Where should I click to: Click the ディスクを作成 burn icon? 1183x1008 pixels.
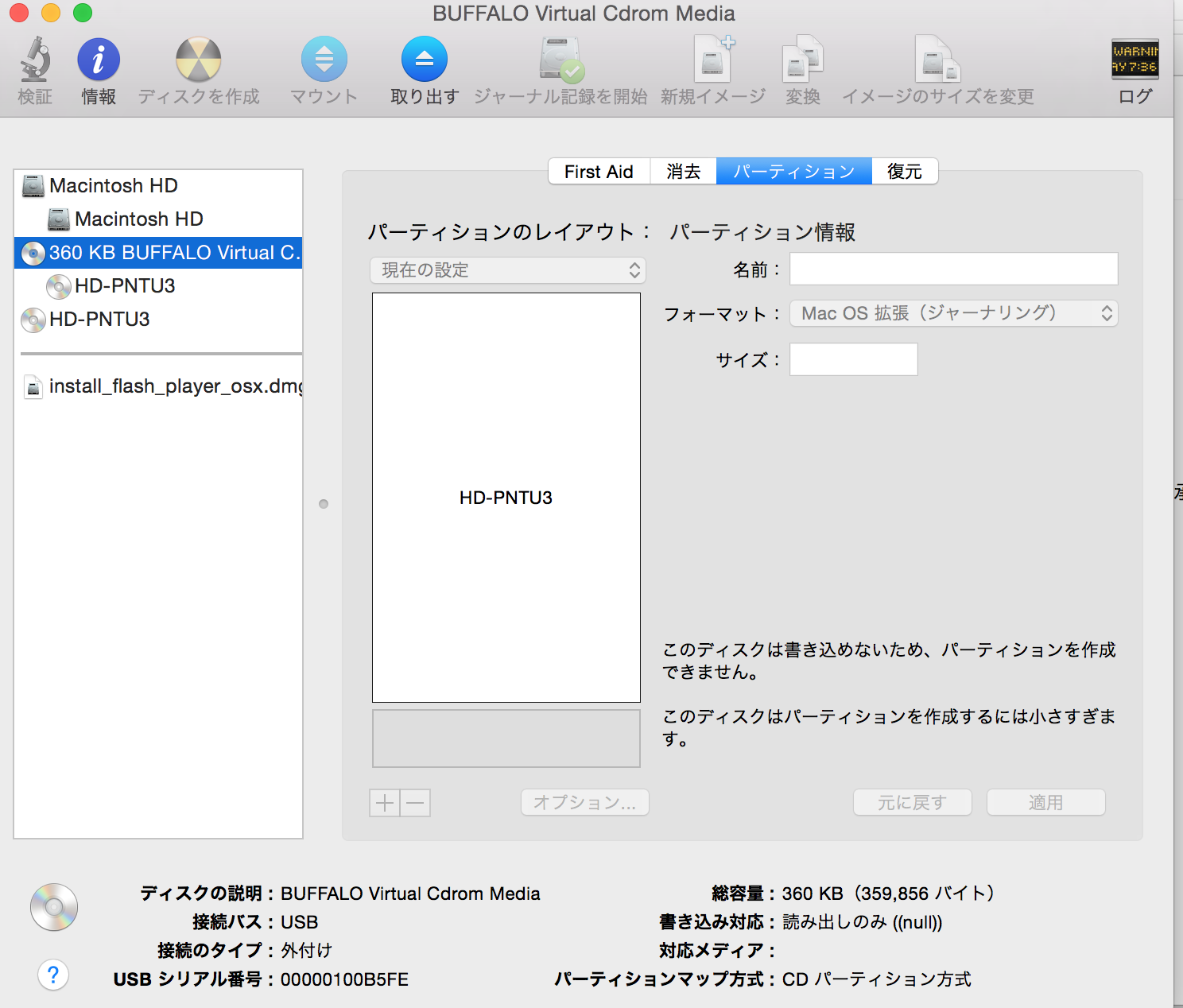[198, 60]
